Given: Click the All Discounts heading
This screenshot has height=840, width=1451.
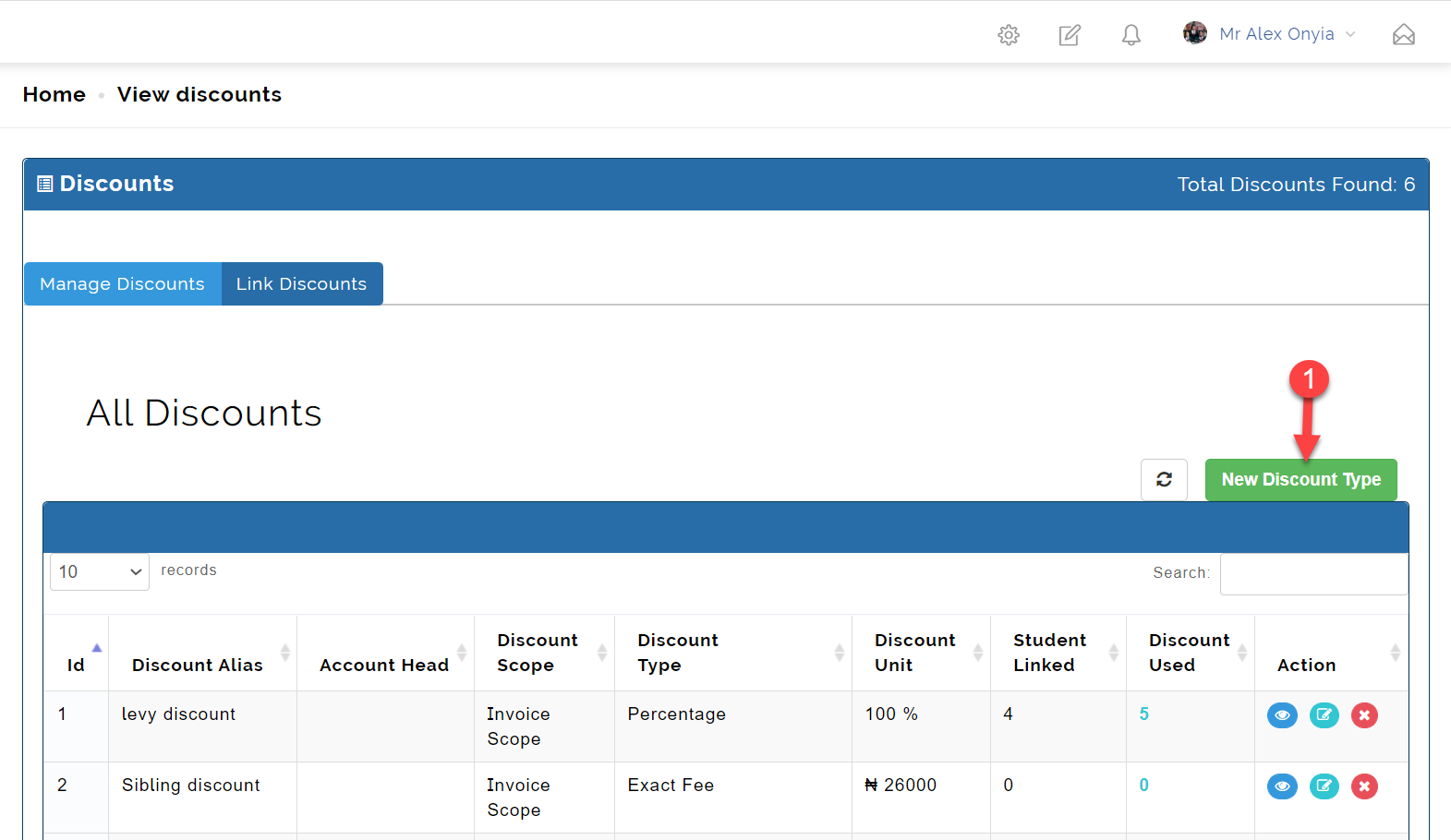Looking at the screenshot, I should coord(204,413).
